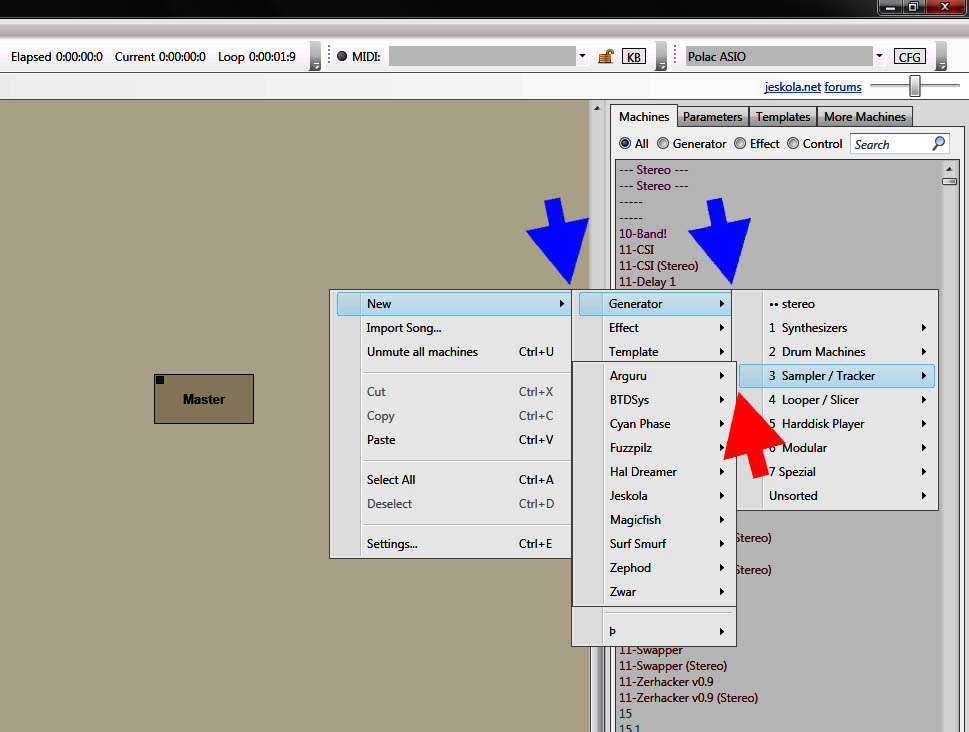The height and width of the screenshot is (732, 969).
Task: Click the MIDI activity indicator dot
Action: point(342,56)
